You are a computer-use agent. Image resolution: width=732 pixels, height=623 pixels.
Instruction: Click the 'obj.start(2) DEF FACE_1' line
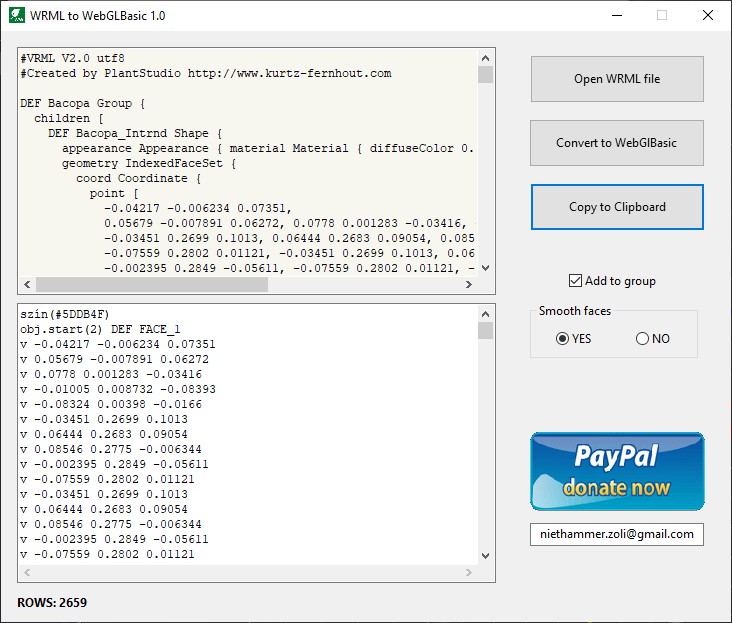point(100,329)
